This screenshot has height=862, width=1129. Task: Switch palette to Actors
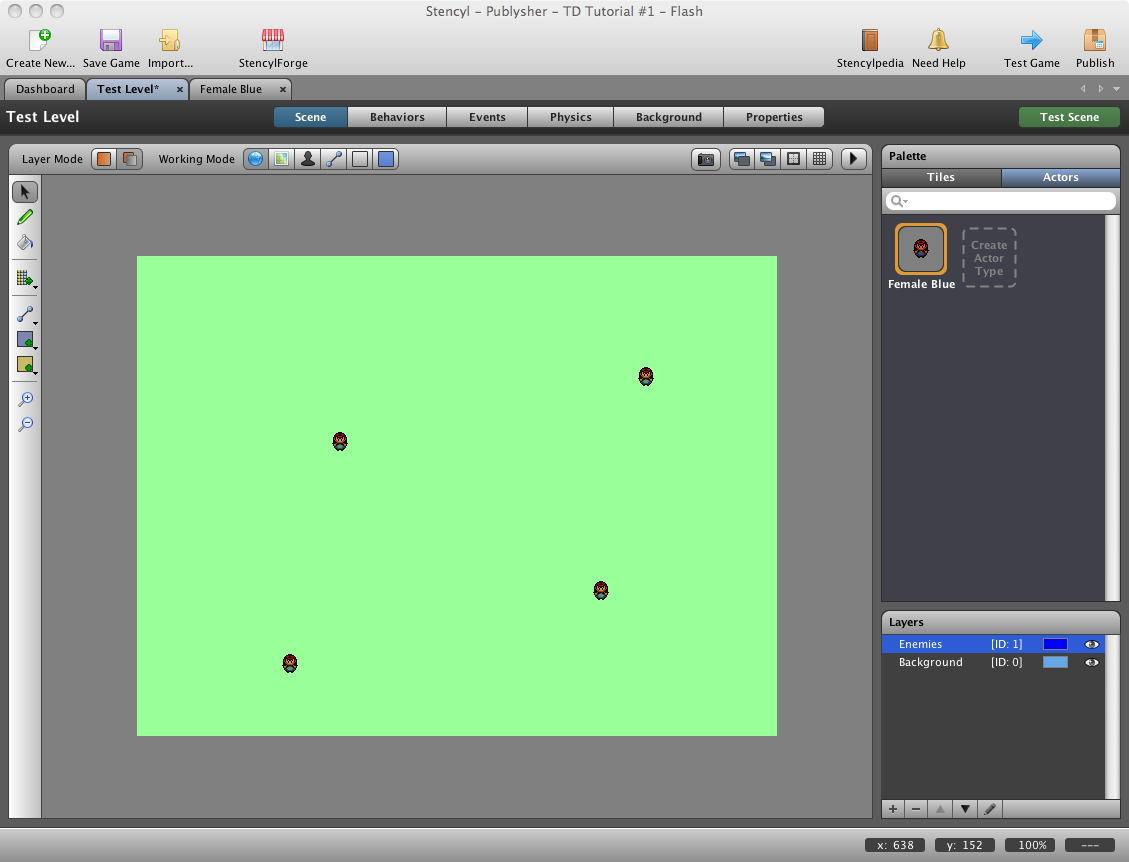point(1061,177)
